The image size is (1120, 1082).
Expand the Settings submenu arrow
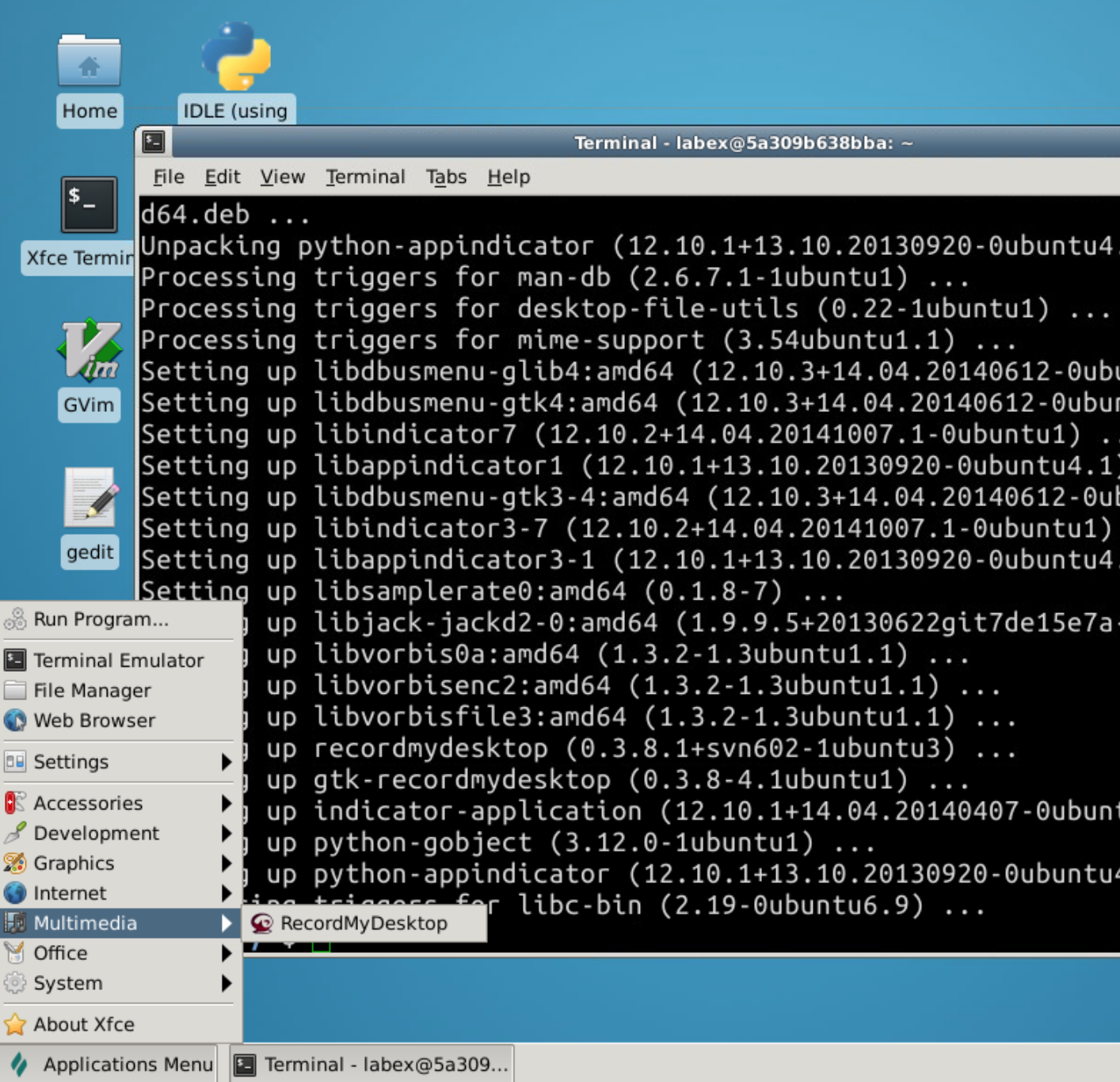[227, 762]
